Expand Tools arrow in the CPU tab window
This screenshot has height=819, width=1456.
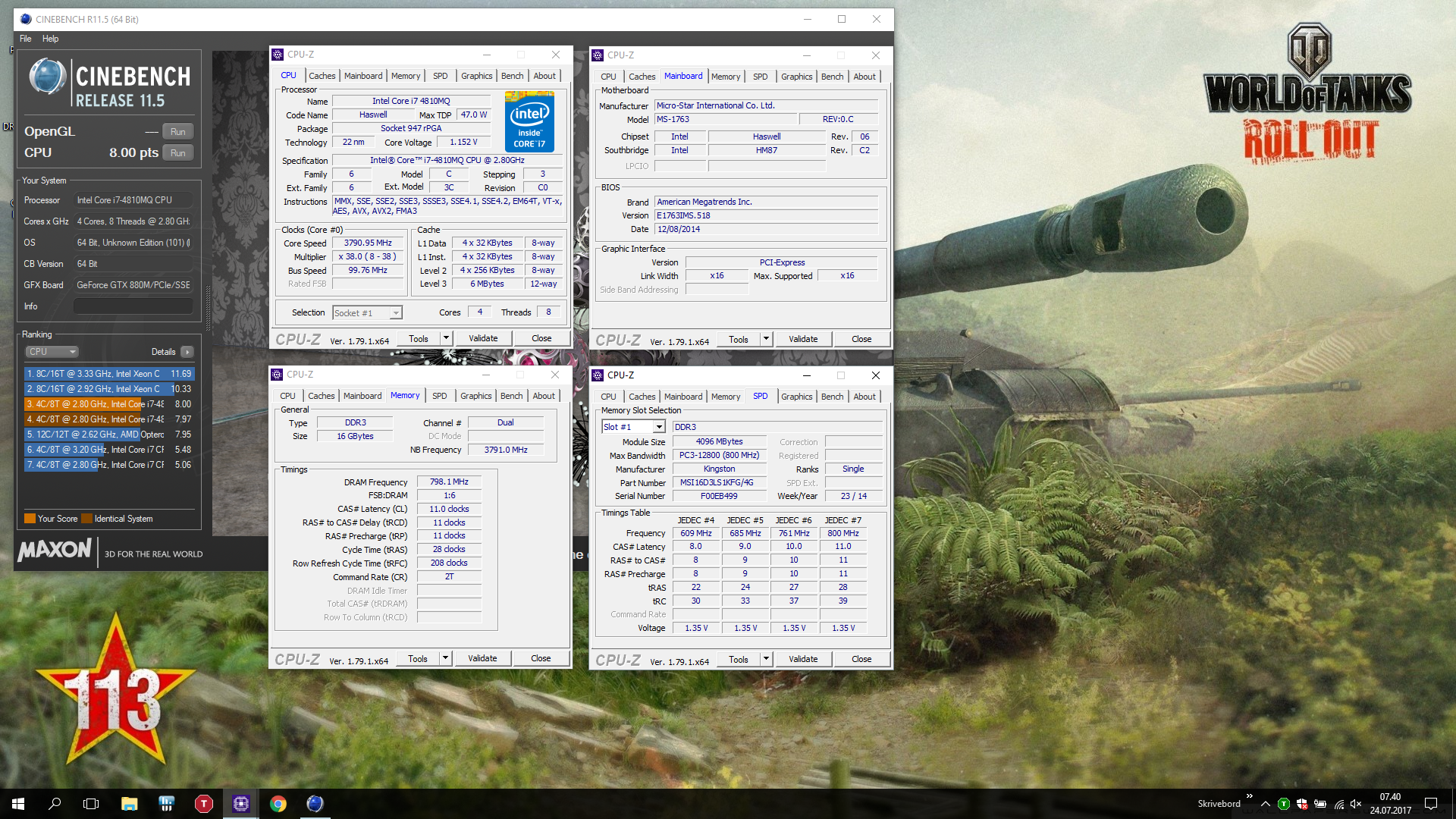click(446, 338)
